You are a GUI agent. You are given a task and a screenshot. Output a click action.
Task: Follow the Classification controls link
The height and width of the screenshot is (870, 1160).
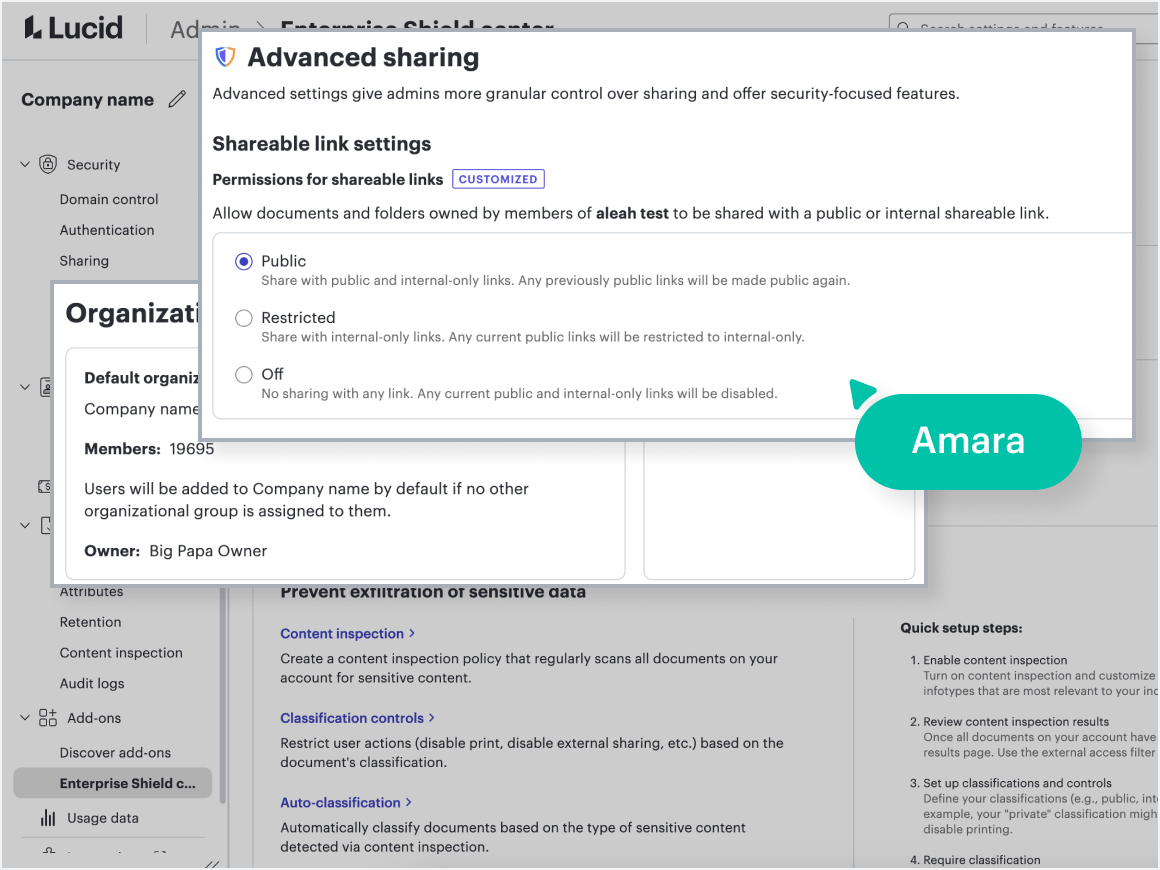pos(357,718)
